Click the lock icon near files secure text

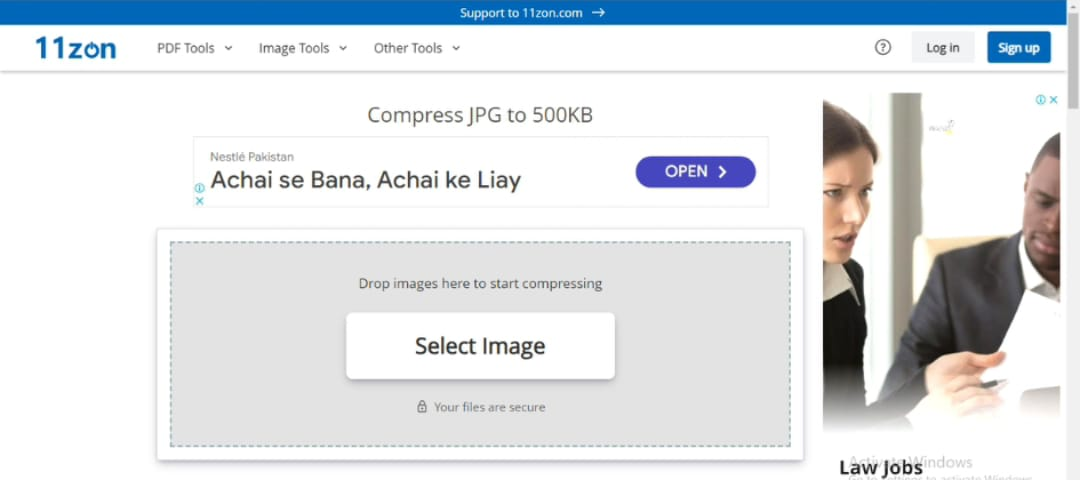[x=422, y=407]
